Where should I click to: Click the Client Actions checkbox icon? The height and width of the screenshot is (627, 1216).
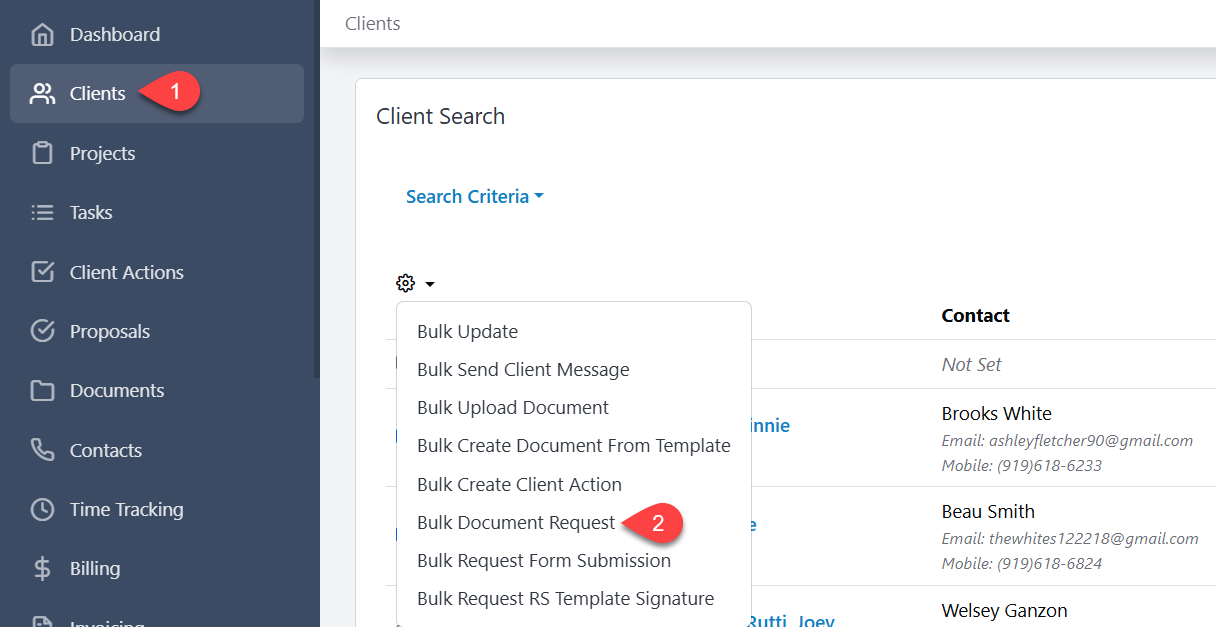[42, 272]
